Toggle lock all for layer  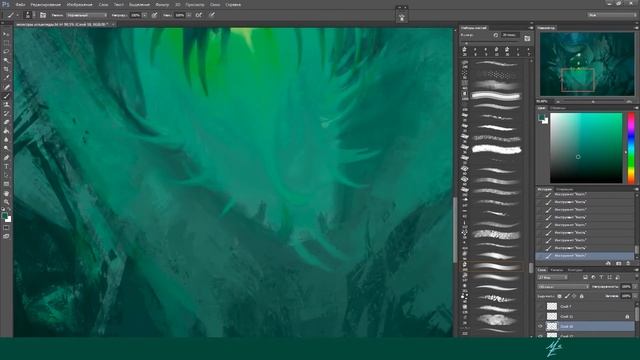tap(582, 296)
